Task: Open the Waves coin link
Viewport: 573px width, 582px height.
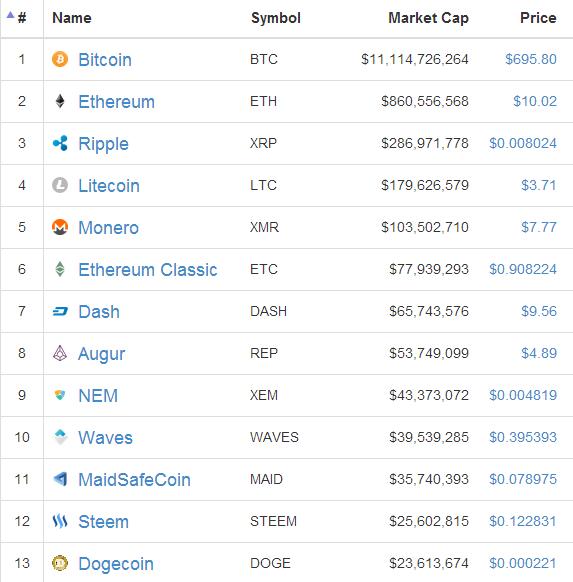Action: tap(105, 438)
